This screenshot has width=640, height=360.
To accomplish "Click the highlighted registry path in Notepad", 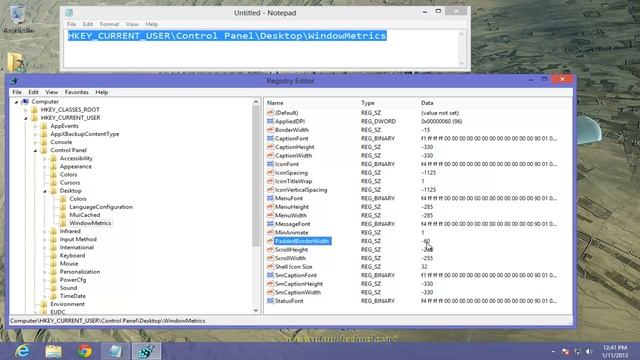I will point(227,36).
